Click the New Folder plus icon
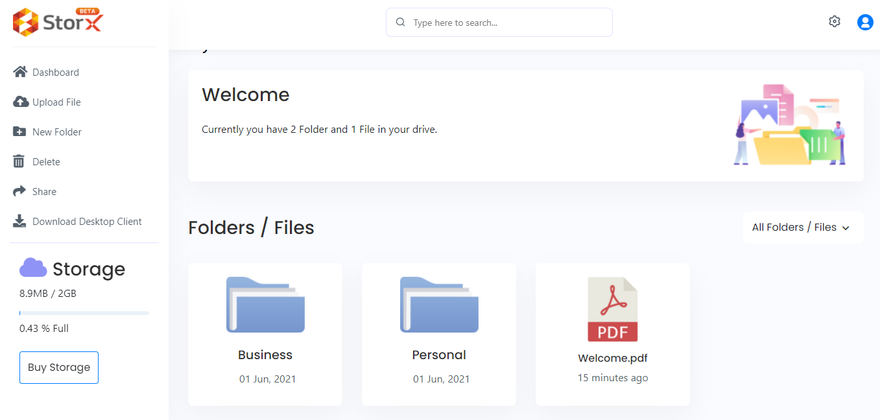The image size is (880, 420). point(19,132)
